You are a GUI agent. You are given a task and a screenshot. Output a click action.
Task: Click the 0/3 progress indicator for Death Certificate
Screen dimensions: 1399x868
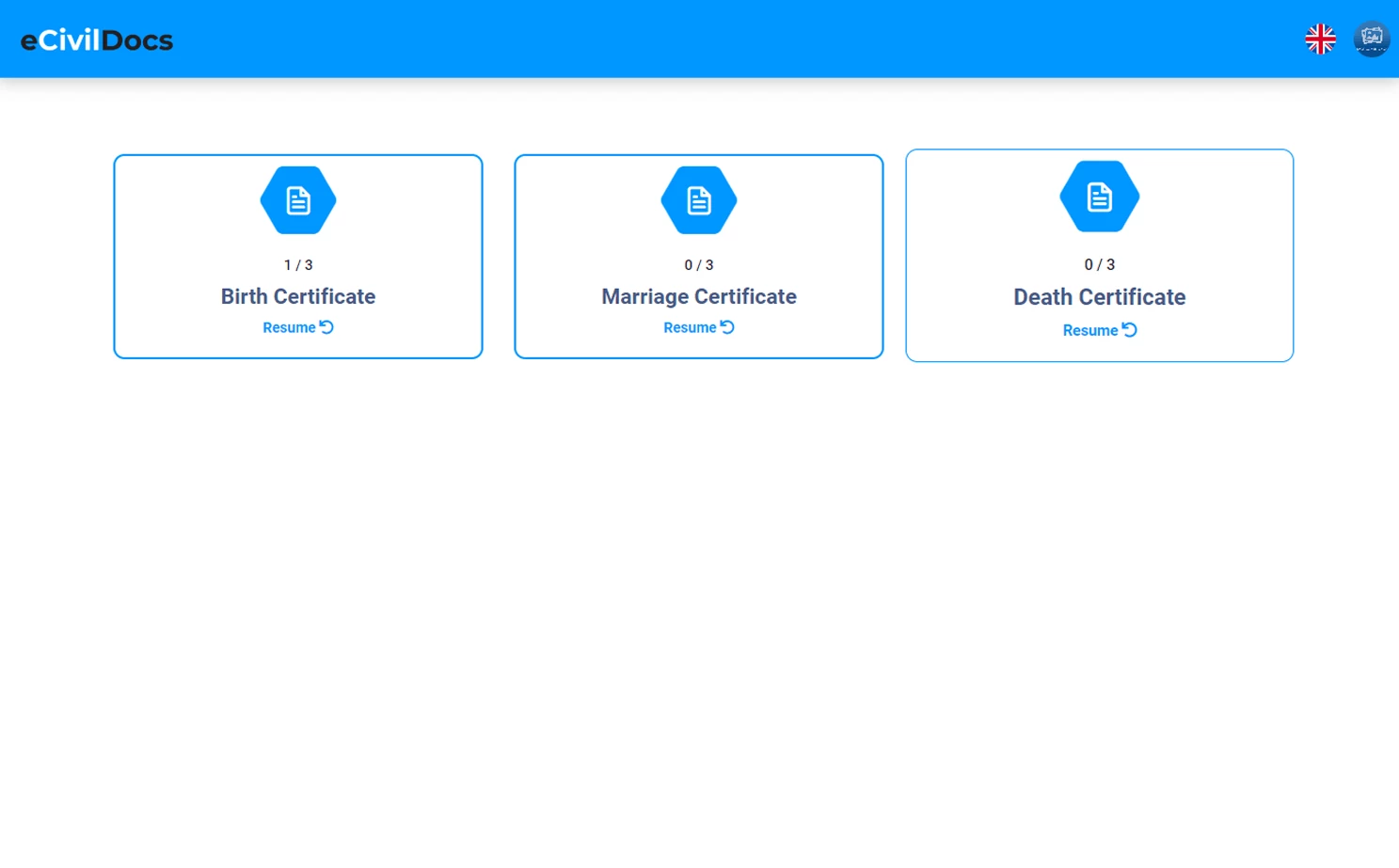tap(1099, 264)
